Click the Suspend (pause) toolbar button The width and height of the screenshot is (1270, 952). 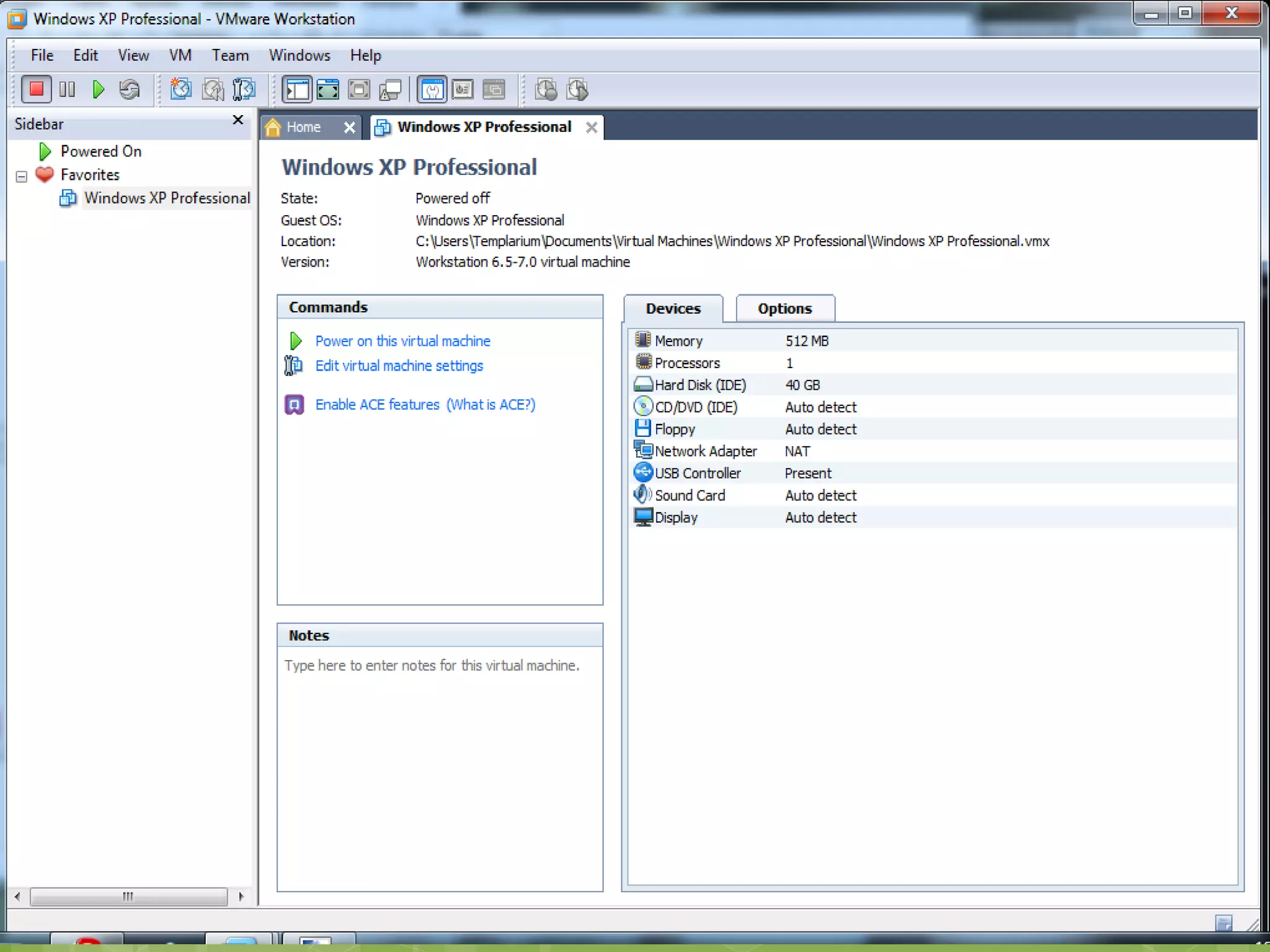(67, 89)
